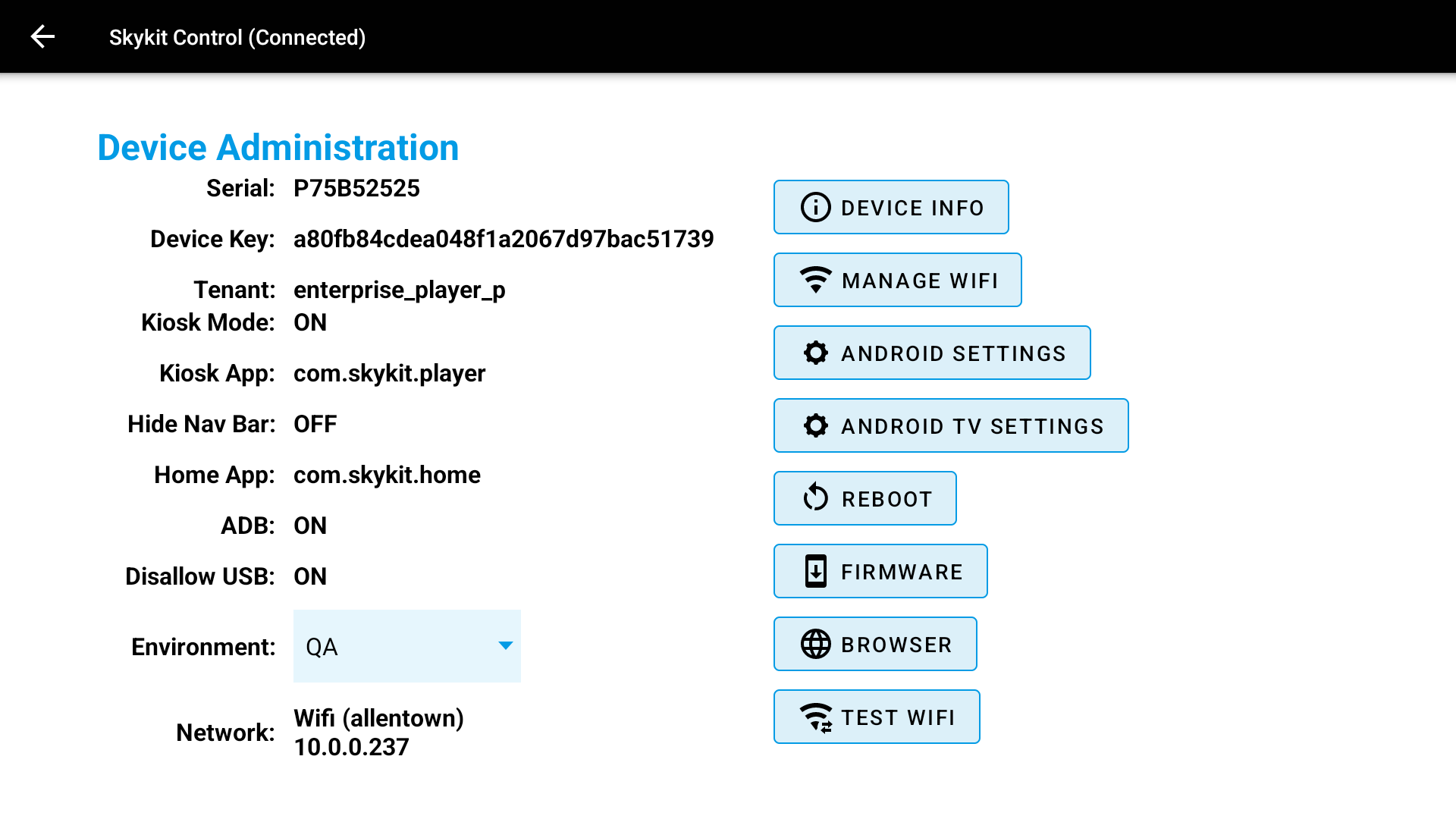
Task: Click the tenant value enterprise_player_p
Action: point(400,290)
